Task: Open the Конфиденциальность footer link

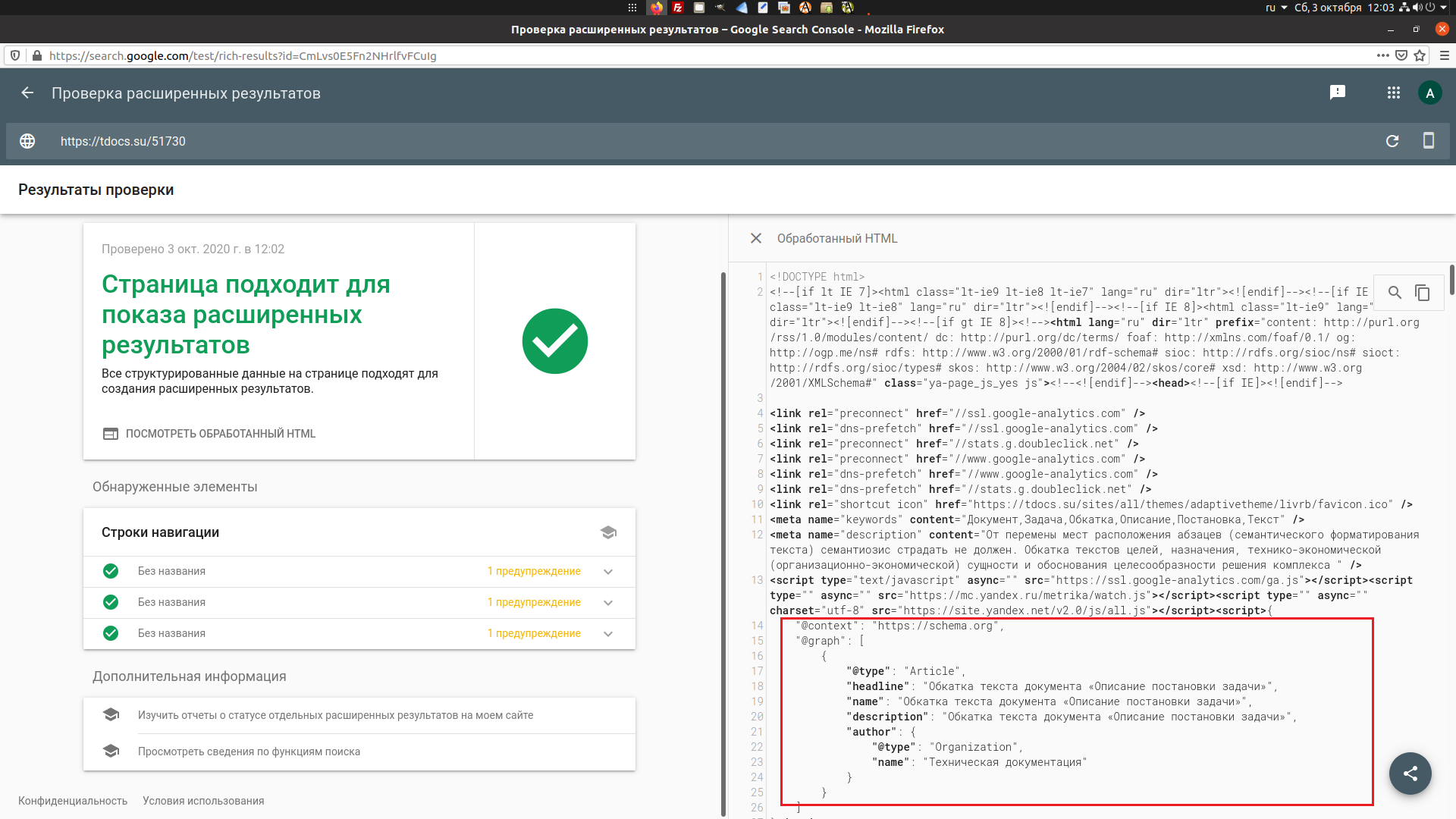Action: coord(73,801)
